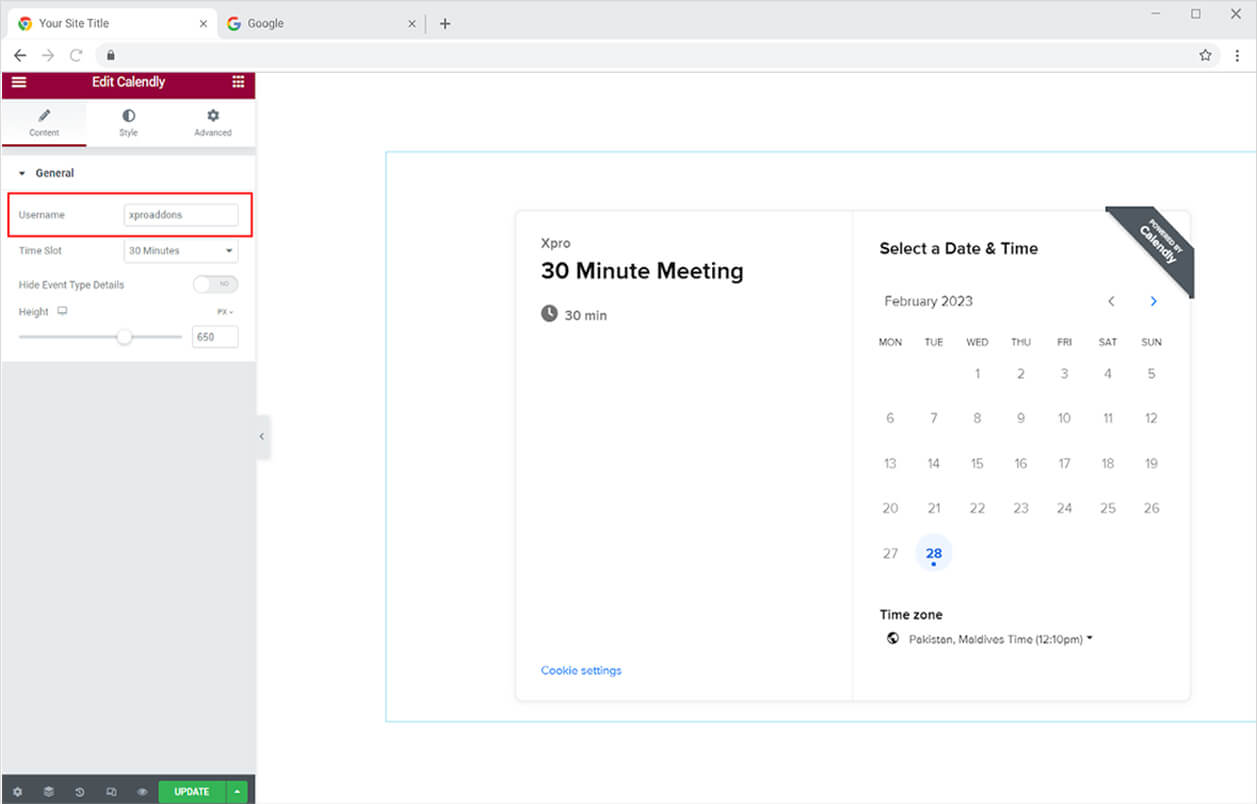
Task: Open the time zone selector dropdown
Action: (x=990, y=639)
